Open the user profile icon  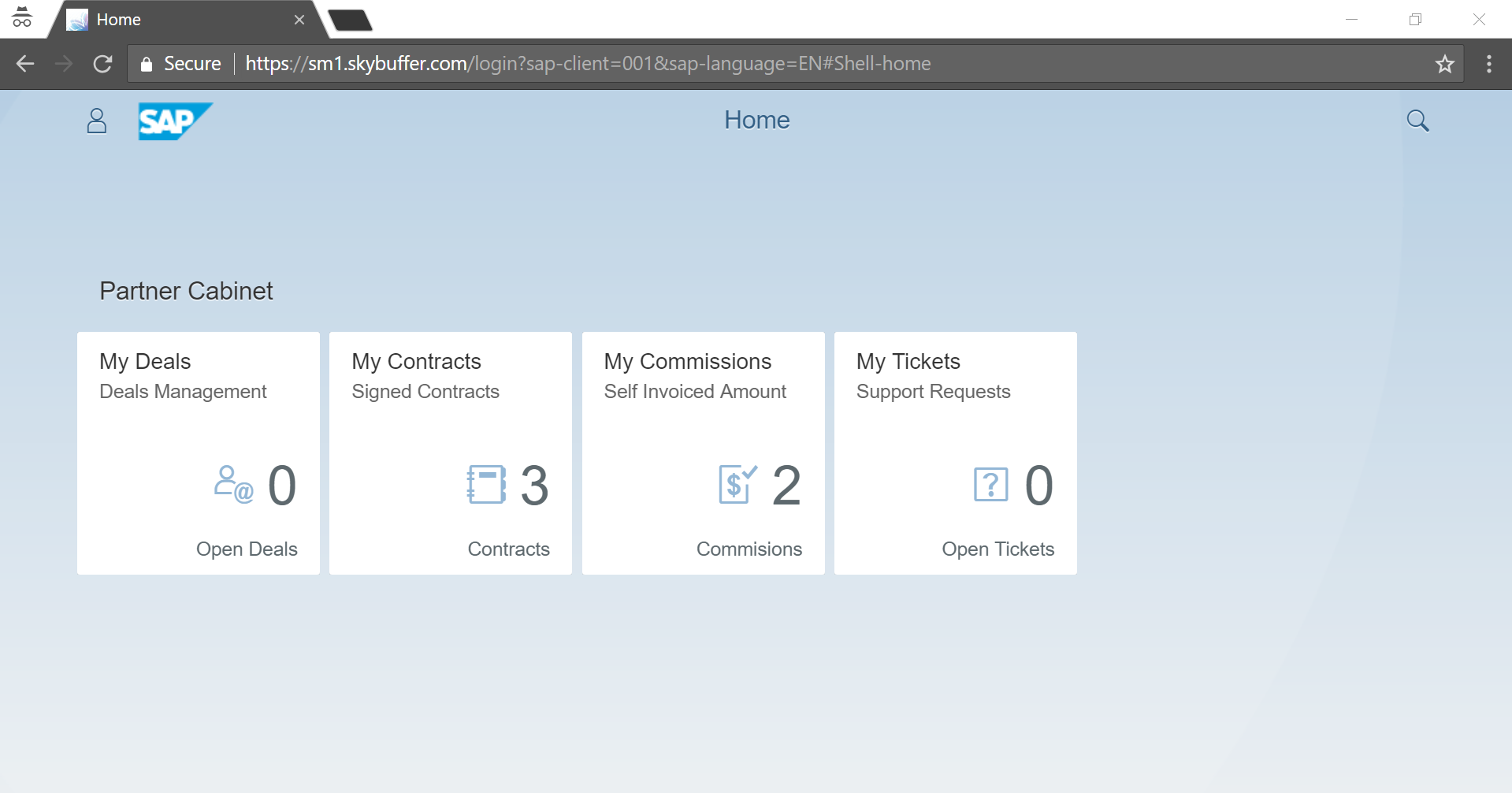click(x=97, y=121)
